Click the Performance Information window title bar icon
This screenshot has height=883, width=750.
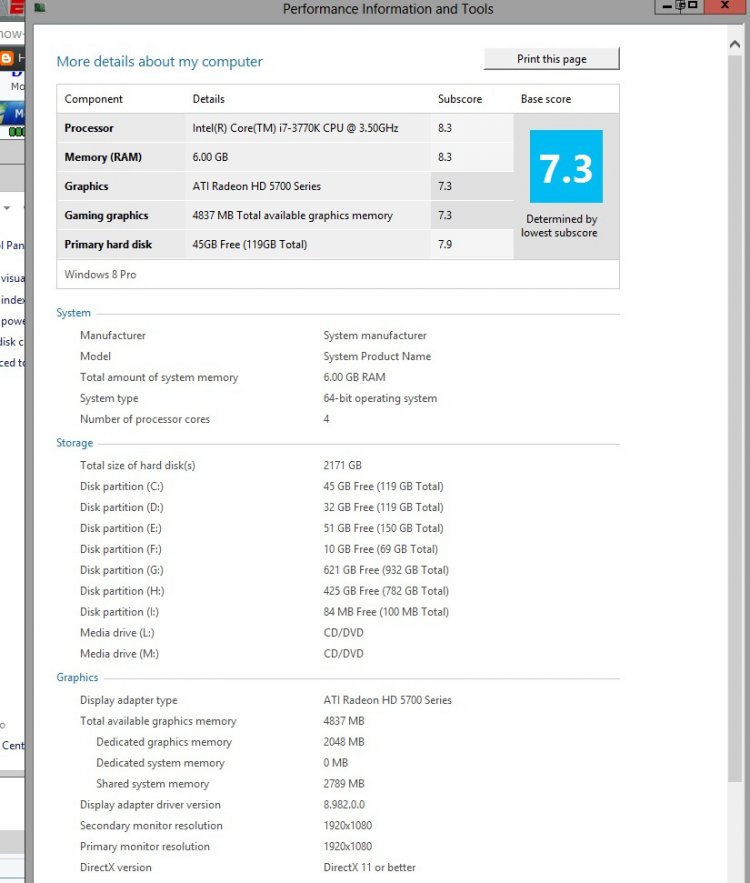[39, 8]
